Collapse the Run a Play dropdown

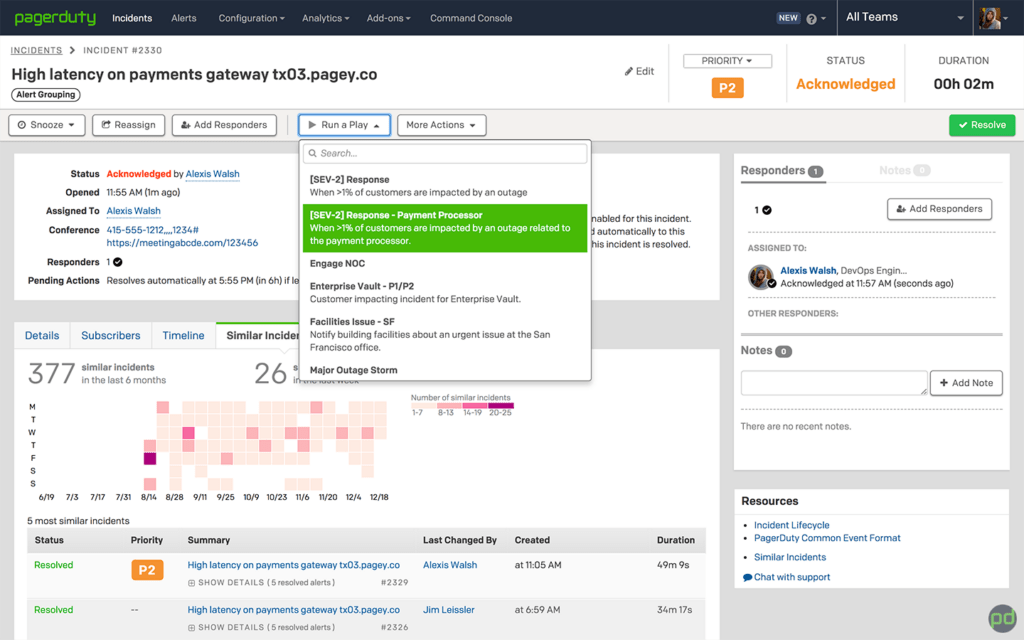coord(344,125)
